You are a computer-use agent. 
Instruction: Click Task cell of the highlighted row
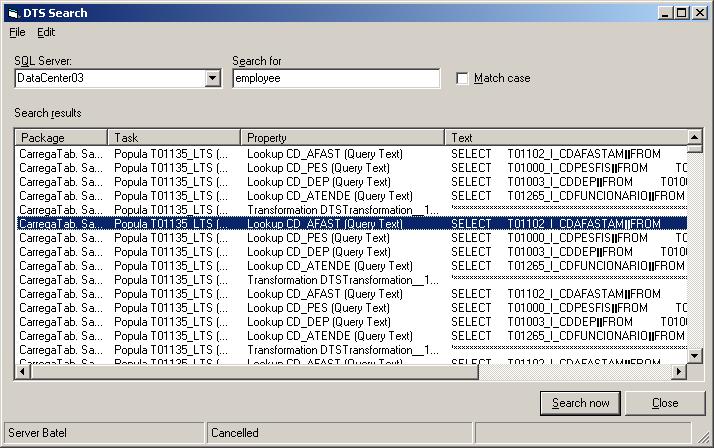tap(171, 224)
